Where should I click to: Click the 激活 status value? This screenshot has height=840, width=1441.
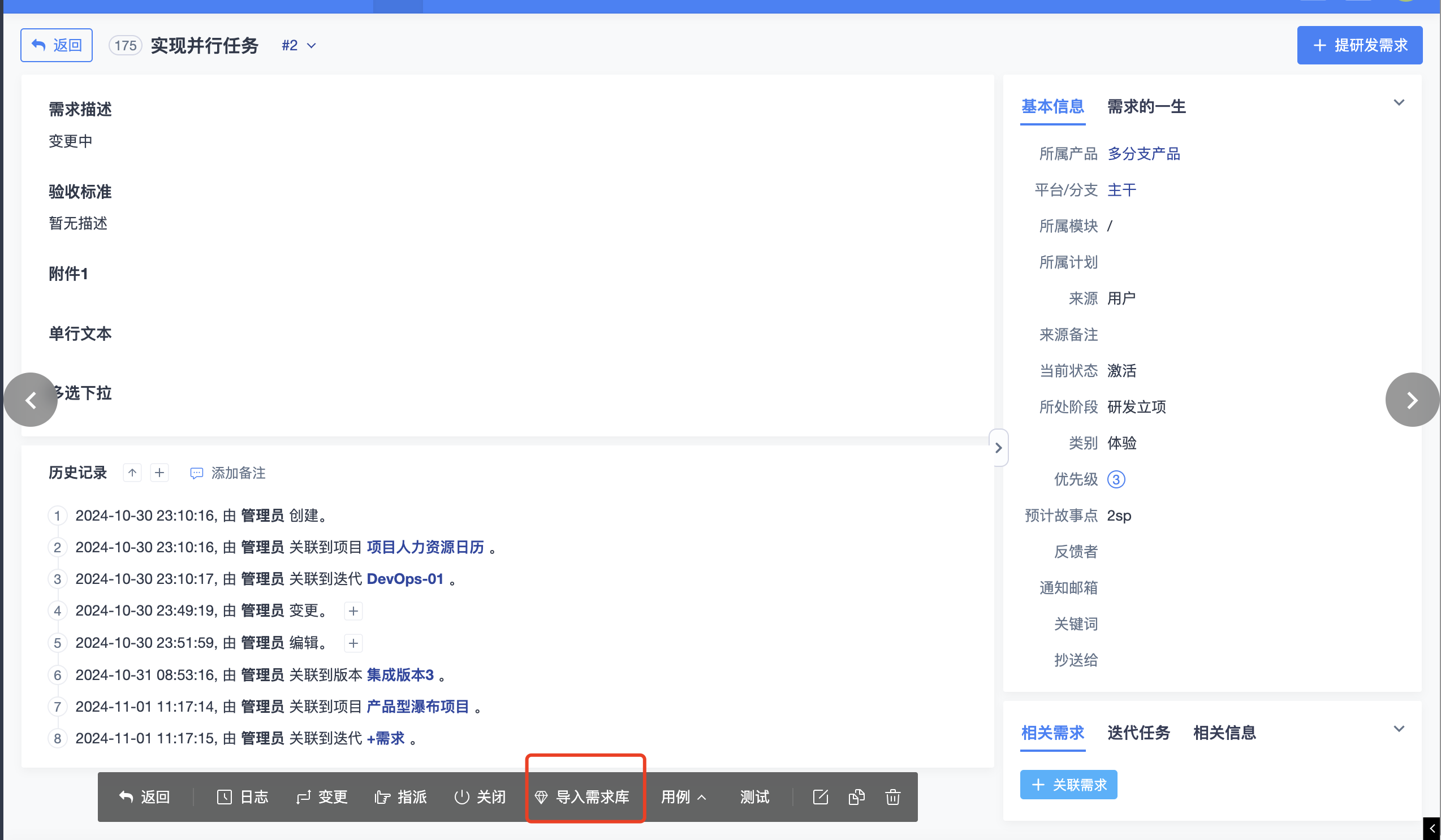coord(1121,371)
